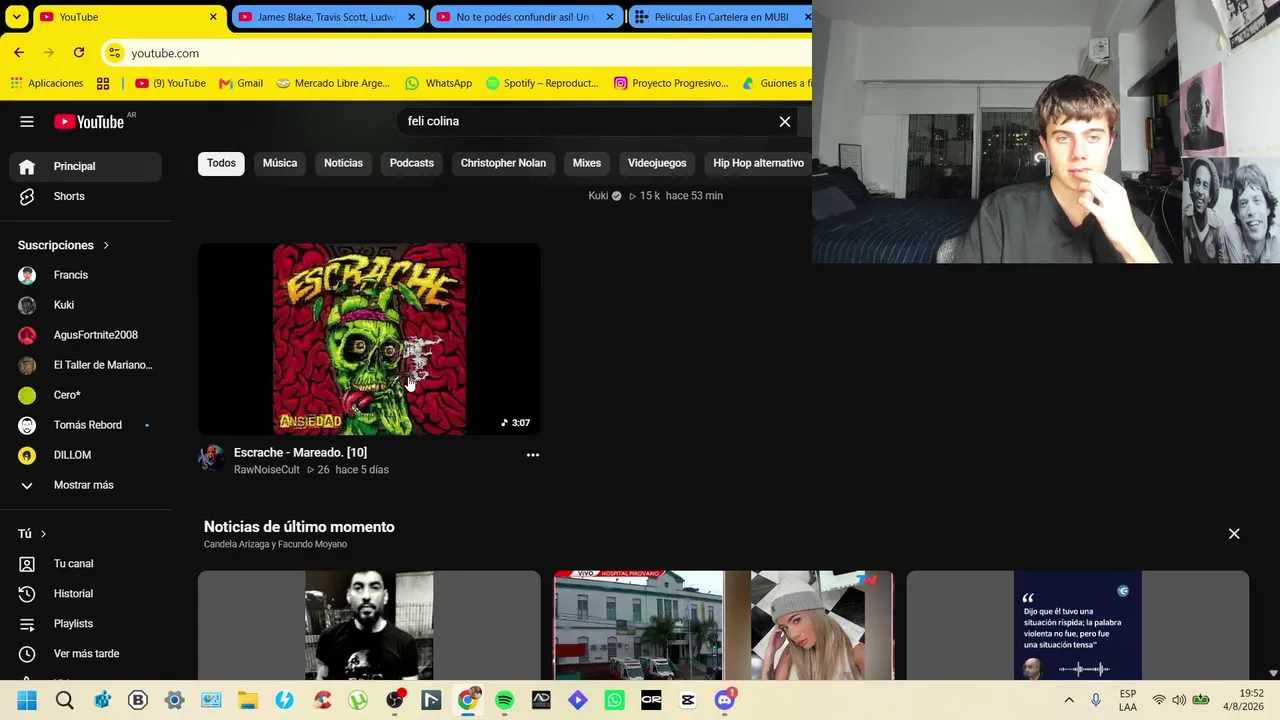Viewport: 1280px width, 720px height.
Task: Select the Mixes filter chip
Action: (x=587, y=163)
